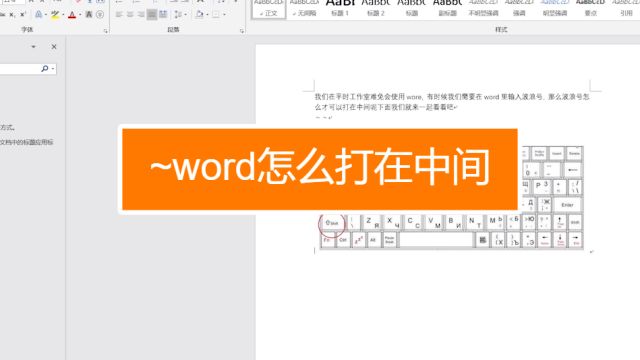Close the navigation pane
The image size is (640, 360).
coord(54,47)
